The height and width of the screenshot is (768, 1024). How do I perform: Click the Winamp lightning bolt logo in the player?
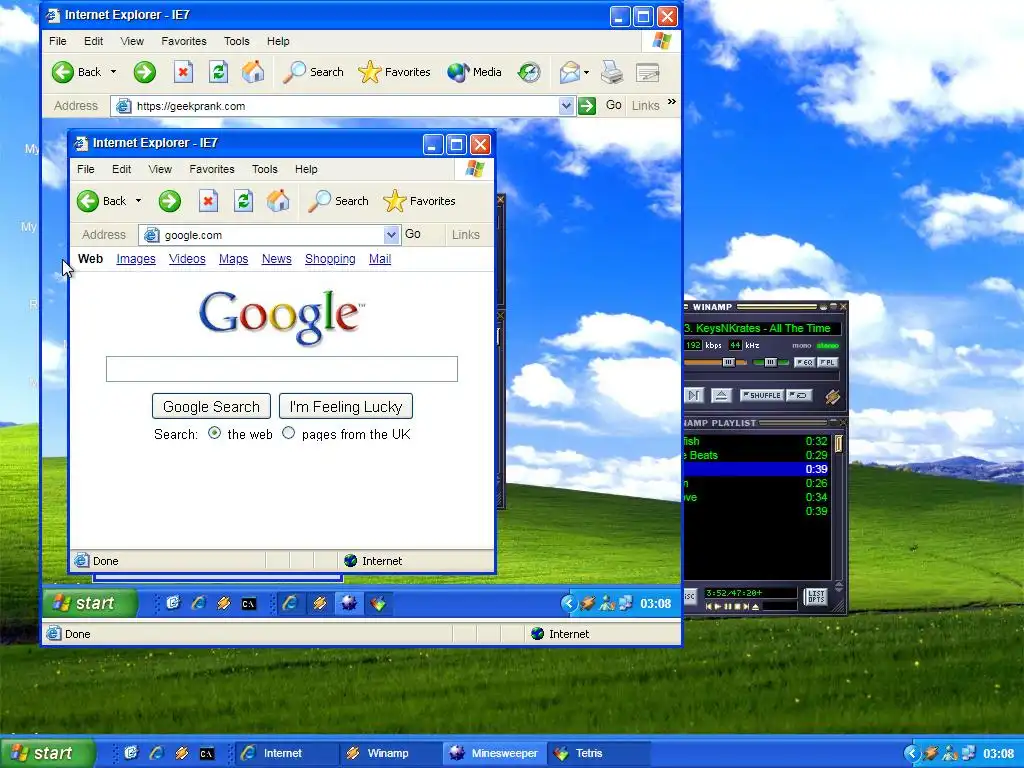831,396
